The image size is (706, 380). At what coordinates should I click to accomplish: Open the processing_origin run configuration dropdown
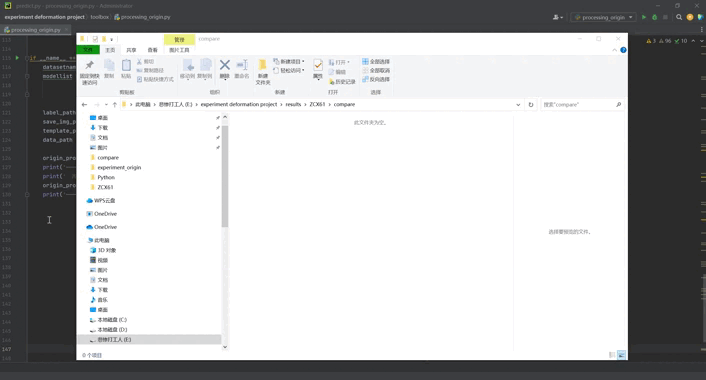[603, 17]
